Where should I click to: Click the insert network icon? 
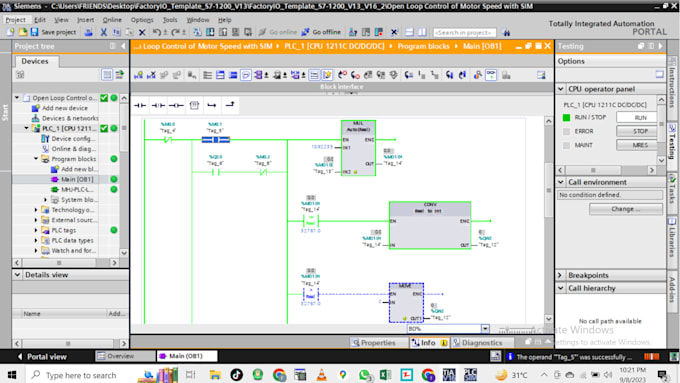pos(138,75)
